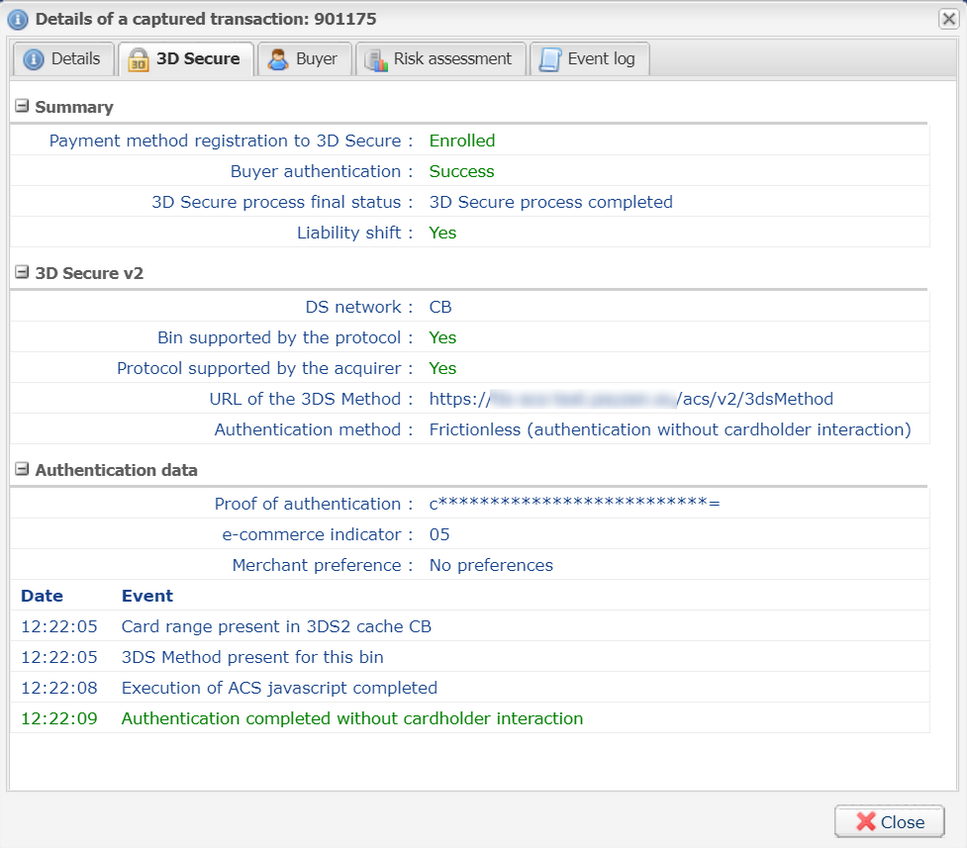Select 'Execution of ACS javascript completed' row

(469, 688)
